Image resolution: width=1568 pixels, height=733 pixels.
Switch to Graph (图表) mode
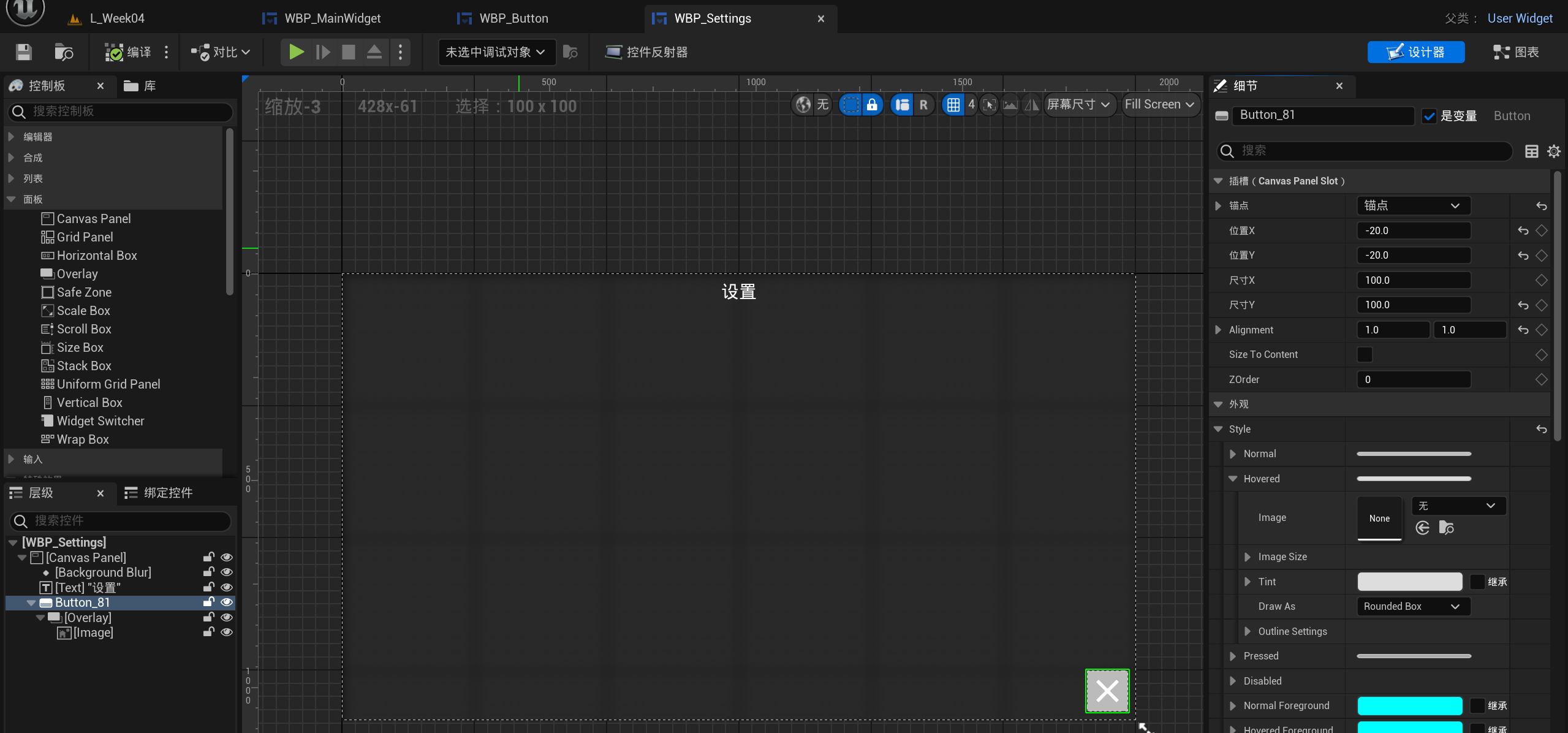pyautogui.click(x=1516, y=52)
